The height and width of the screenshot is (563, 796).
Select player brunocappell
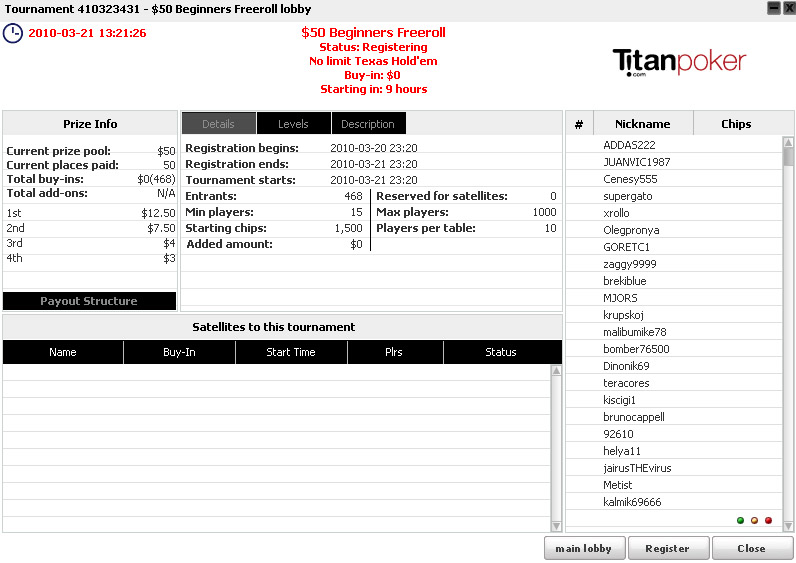pyautogui.click(x=674, y=417)
